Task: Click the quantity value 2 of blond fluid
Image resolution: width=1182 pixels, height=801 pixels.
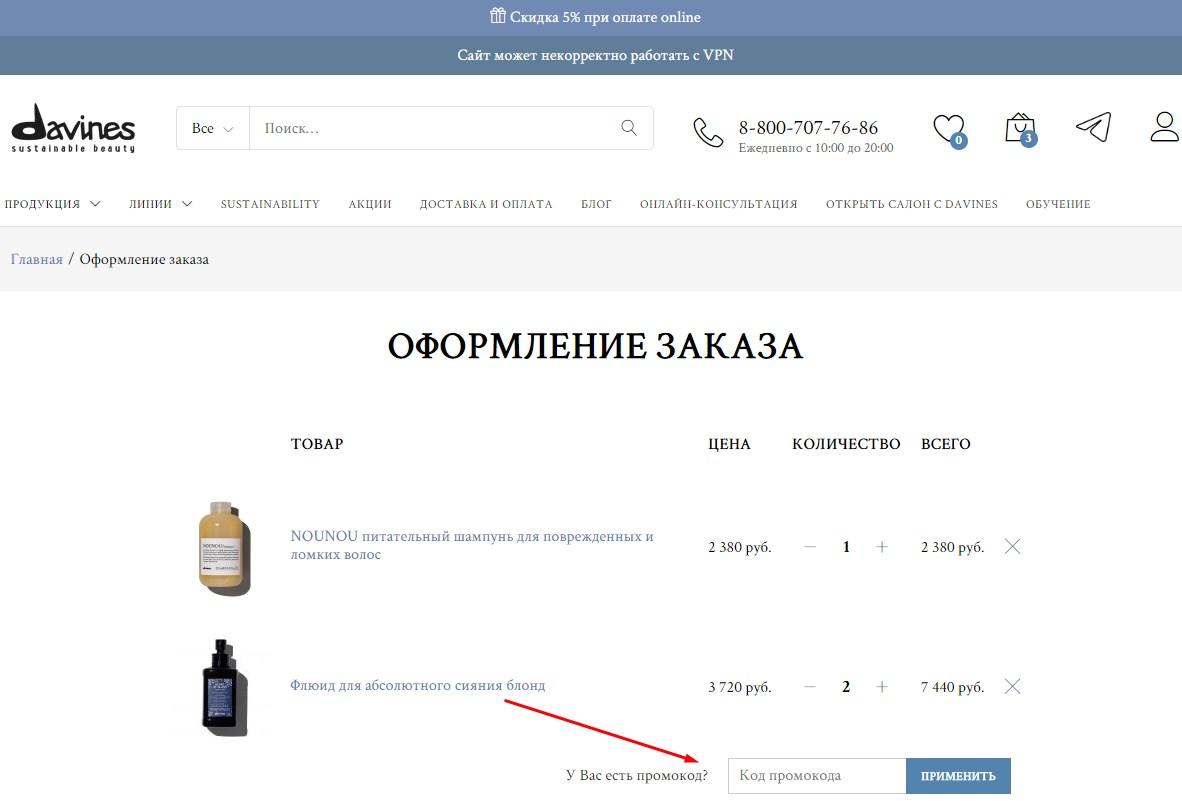Action: tap(846, 687)
